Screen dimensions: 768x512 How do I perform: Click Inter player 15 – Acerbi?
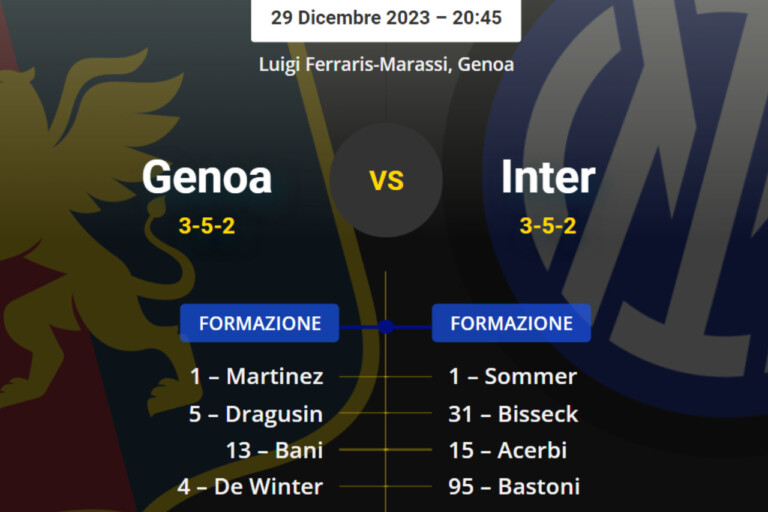click(x=508, y=450)
